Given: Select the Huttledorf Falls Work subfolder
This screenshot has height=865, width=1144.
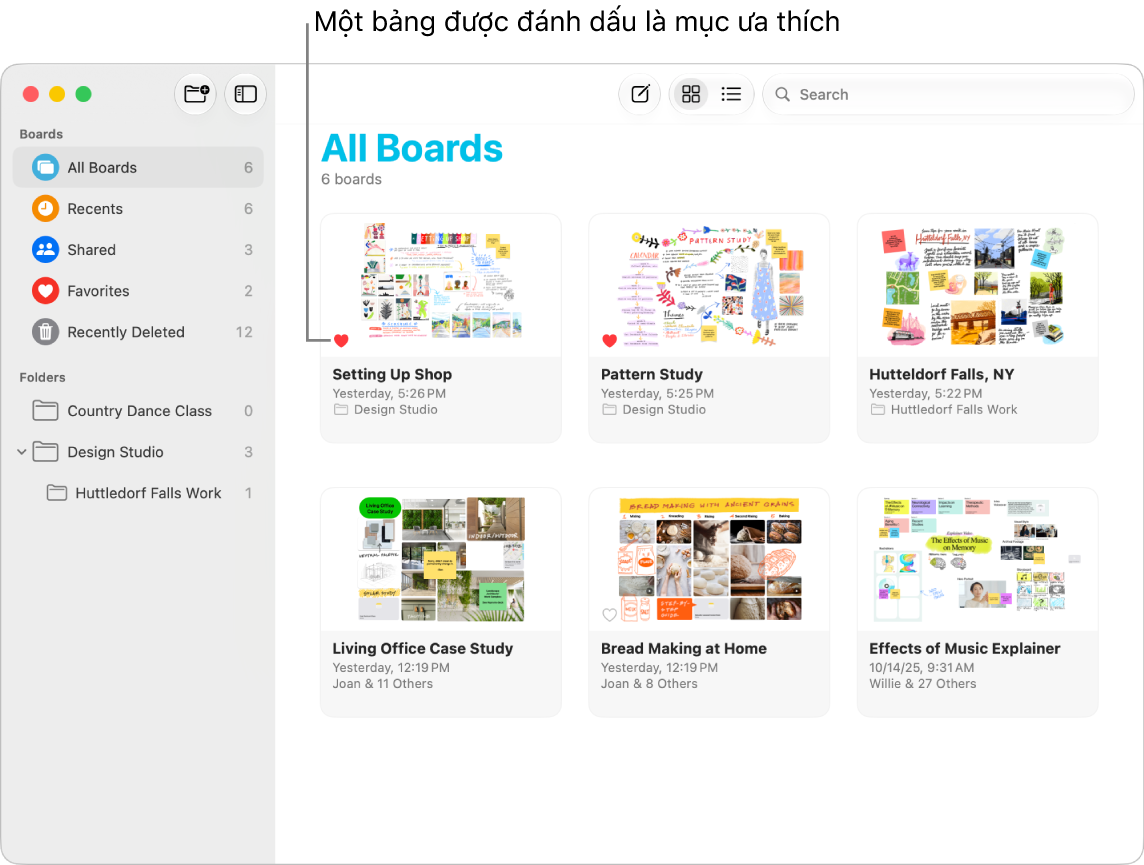Looking at the screenshot, I should point(148,493).
